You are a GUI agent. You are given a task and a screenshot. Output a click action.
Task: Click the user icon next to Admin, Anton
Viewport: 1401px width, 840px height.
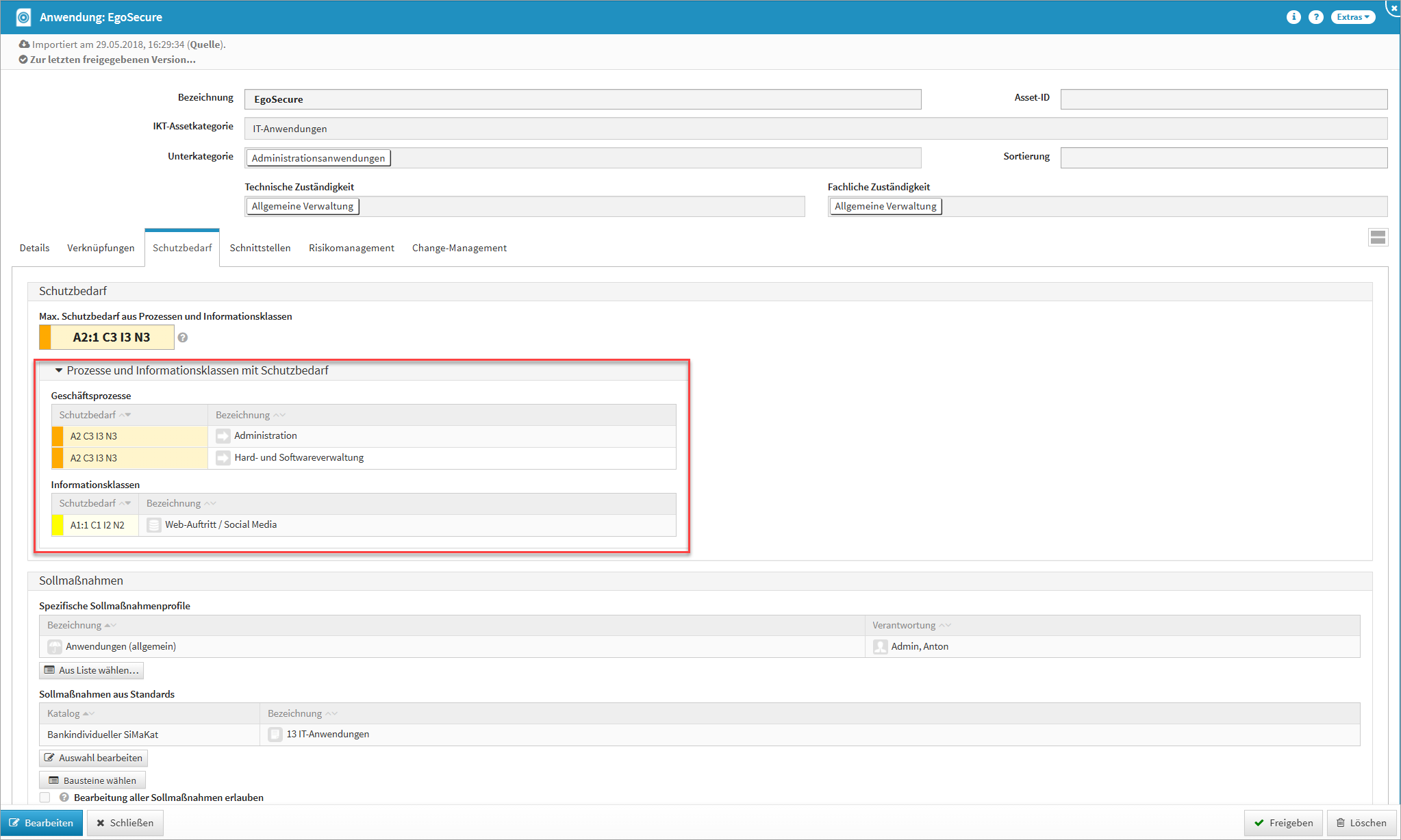(x=881, y=647)
